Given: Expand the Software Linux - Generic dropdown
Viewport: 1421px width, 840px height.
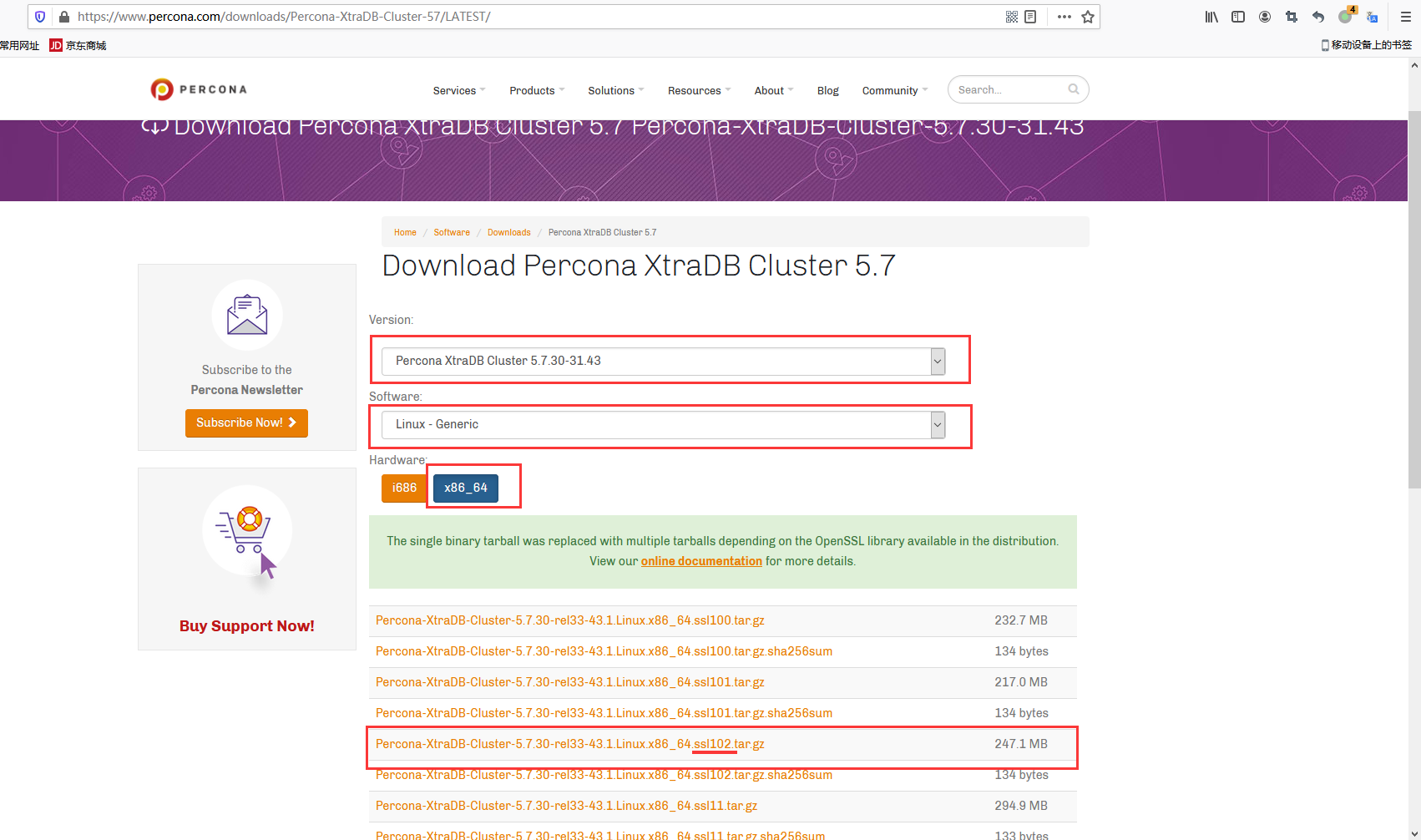Looking at the screenshot, I should (663, 424).
